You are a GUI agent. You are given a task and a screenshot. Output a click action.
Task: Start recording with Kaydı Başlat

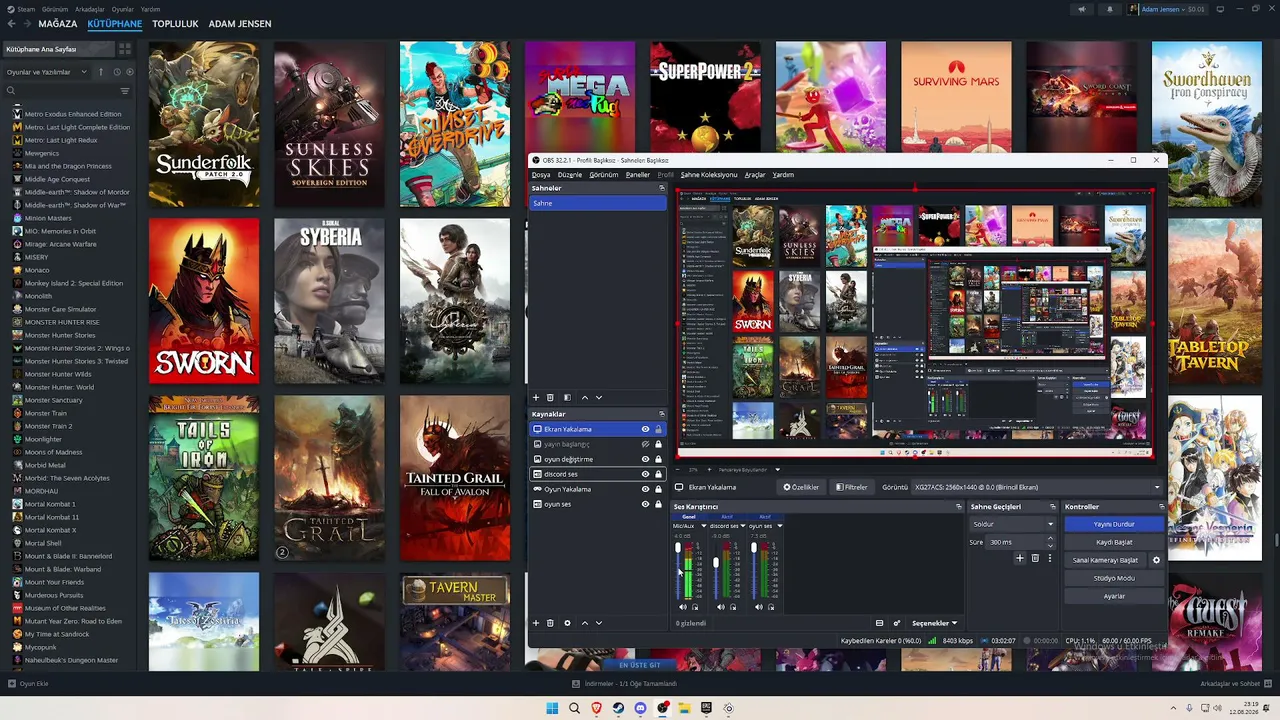point(1114,542)
